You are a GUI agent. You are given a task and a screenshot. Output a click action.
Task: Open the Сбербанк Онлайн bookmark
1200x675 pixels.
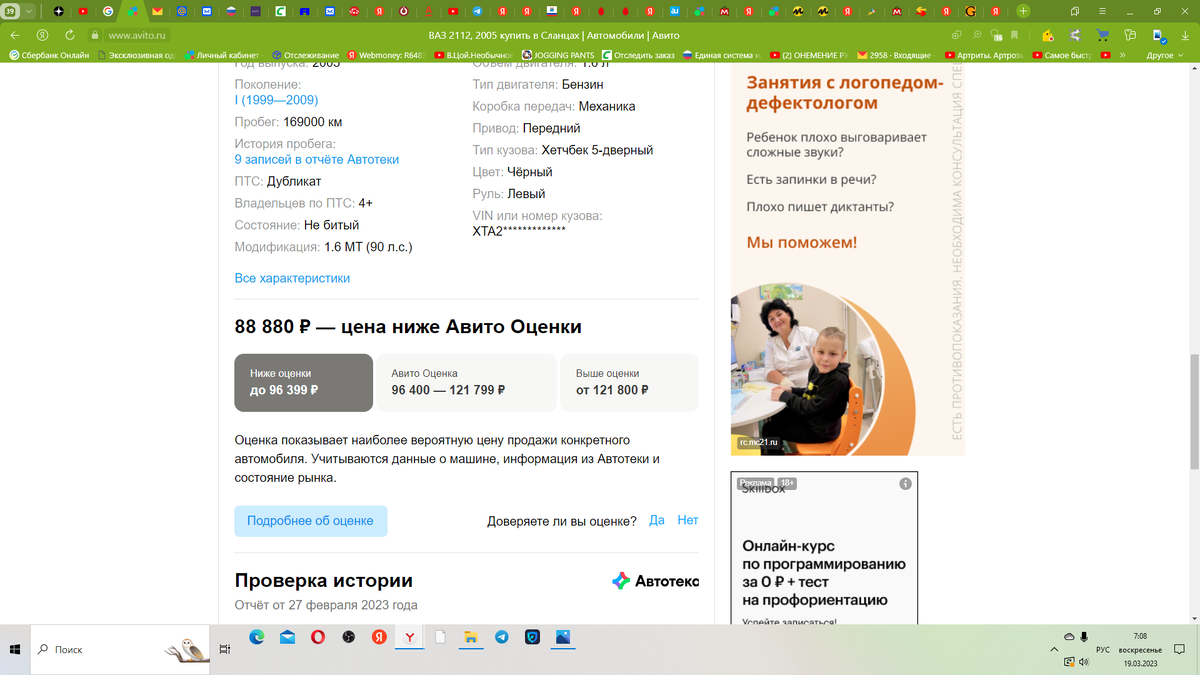tap(49, 55)
